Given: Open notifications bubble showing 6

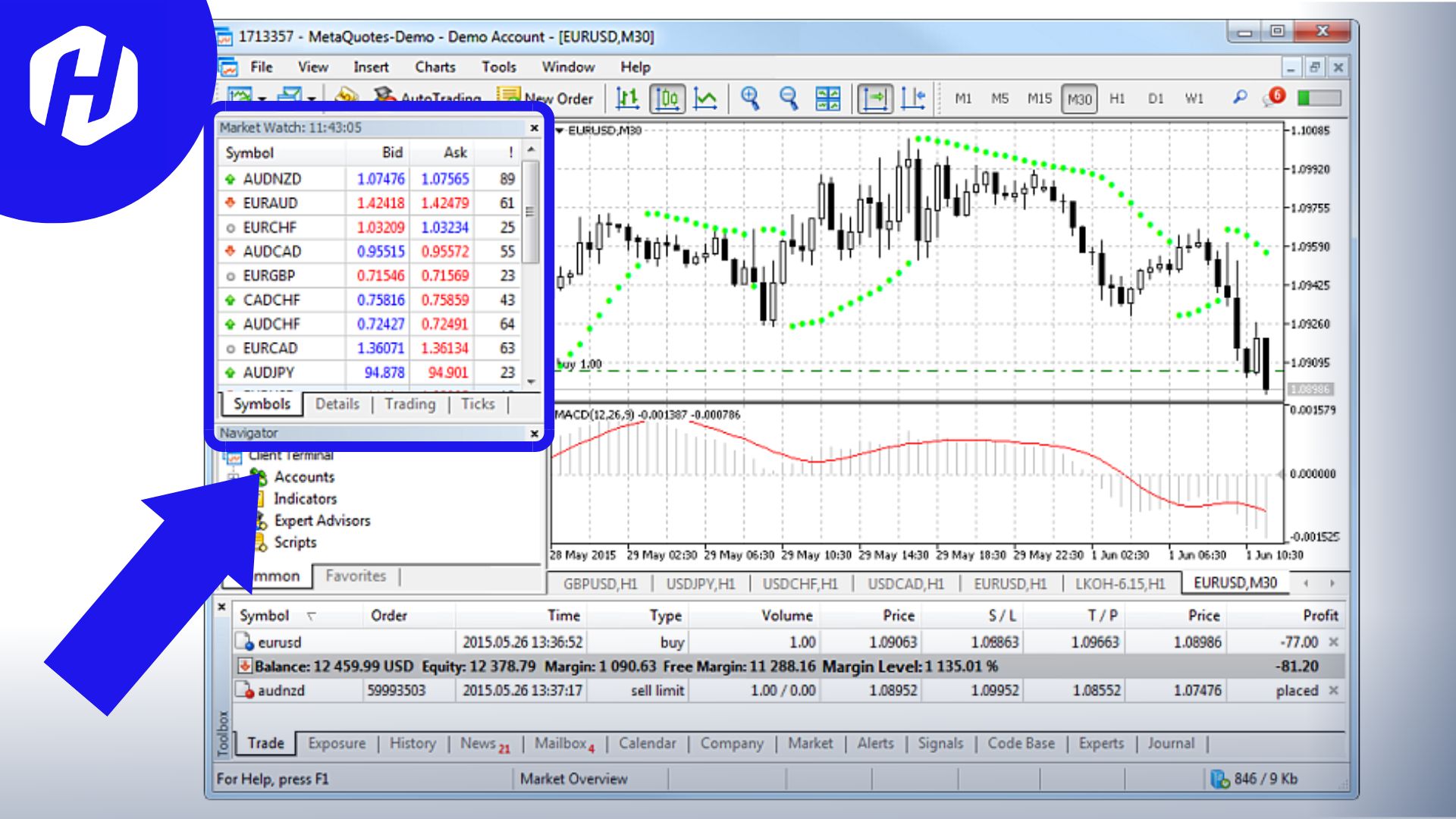Looking at the screenshot, I should pos(1275,97).
